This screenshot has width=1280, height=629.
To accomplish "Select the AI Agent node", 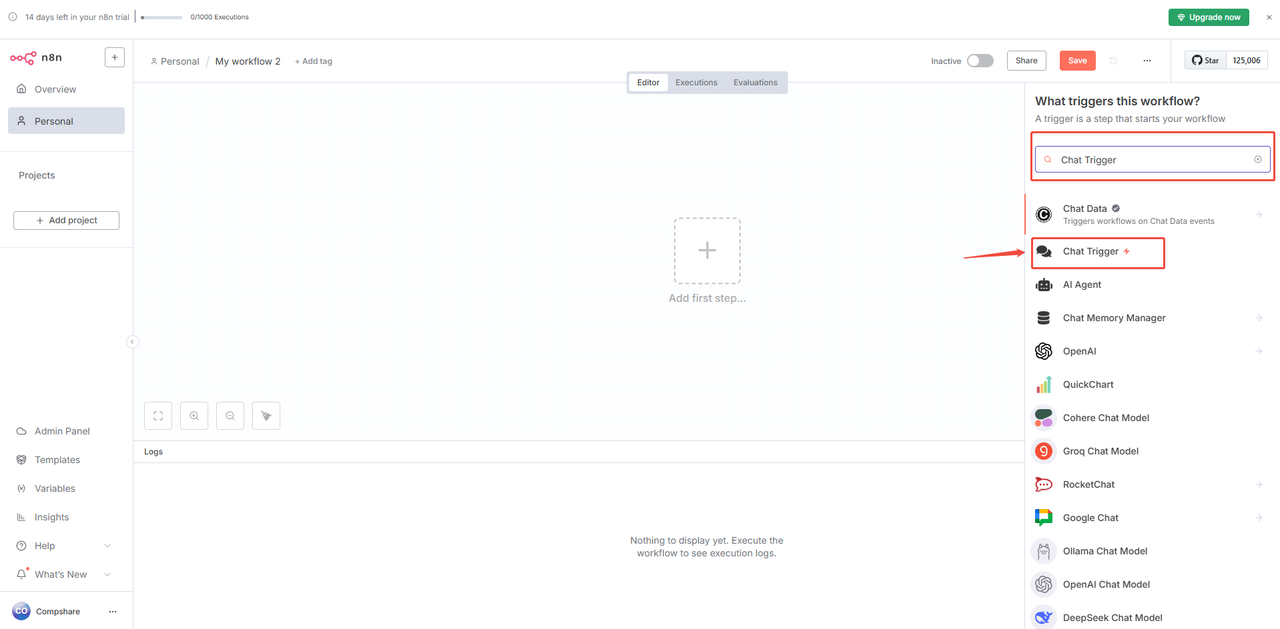I will 1152,285.
